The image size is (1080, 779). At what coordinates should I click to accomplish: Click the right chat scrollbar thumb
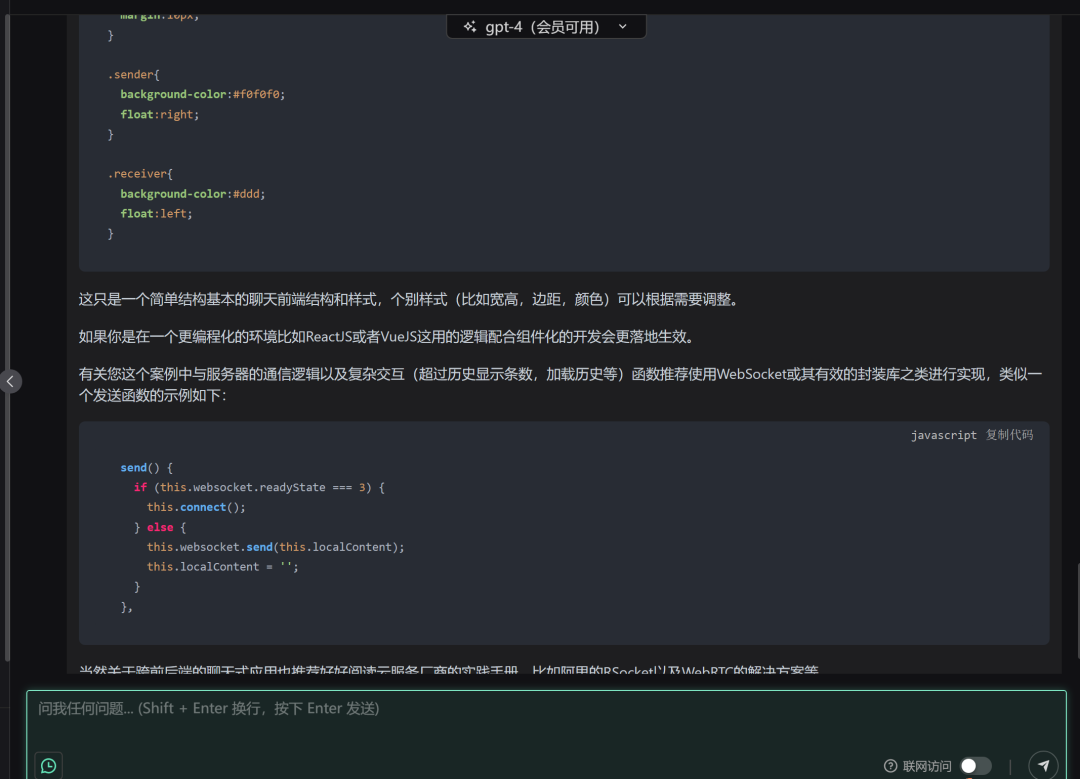click(x=1078, y=610)
